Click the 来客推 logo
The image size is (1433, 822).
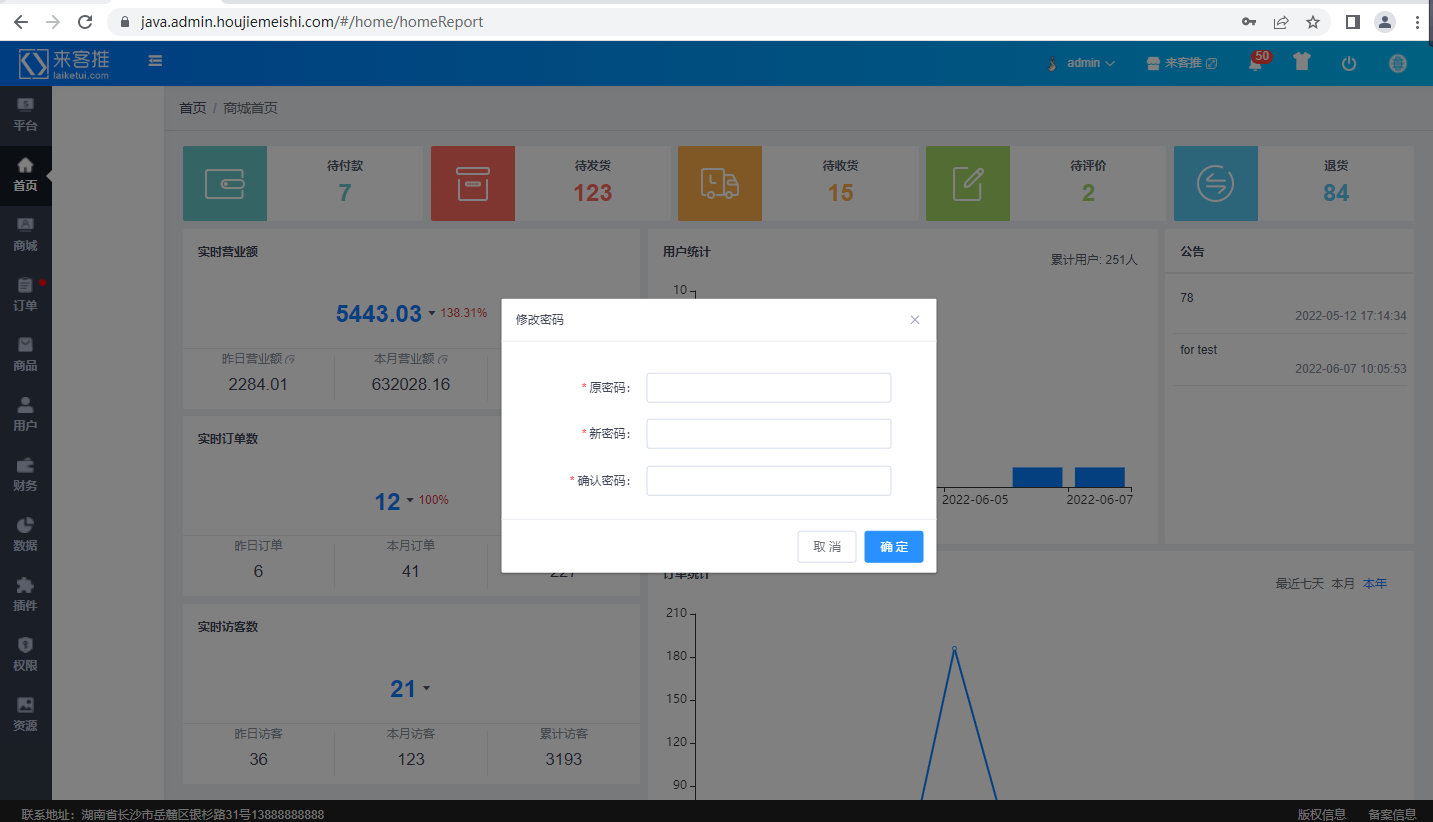(x=64, y=63)
